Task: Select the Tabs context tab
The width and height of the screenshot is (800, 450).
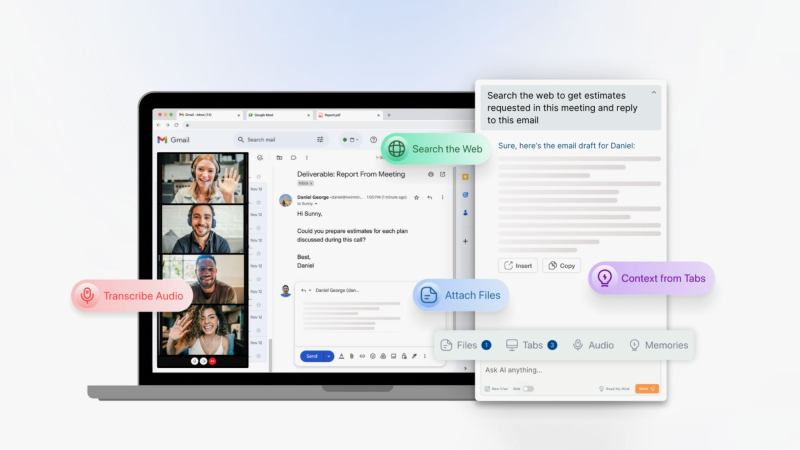Action: pos(531,345)
